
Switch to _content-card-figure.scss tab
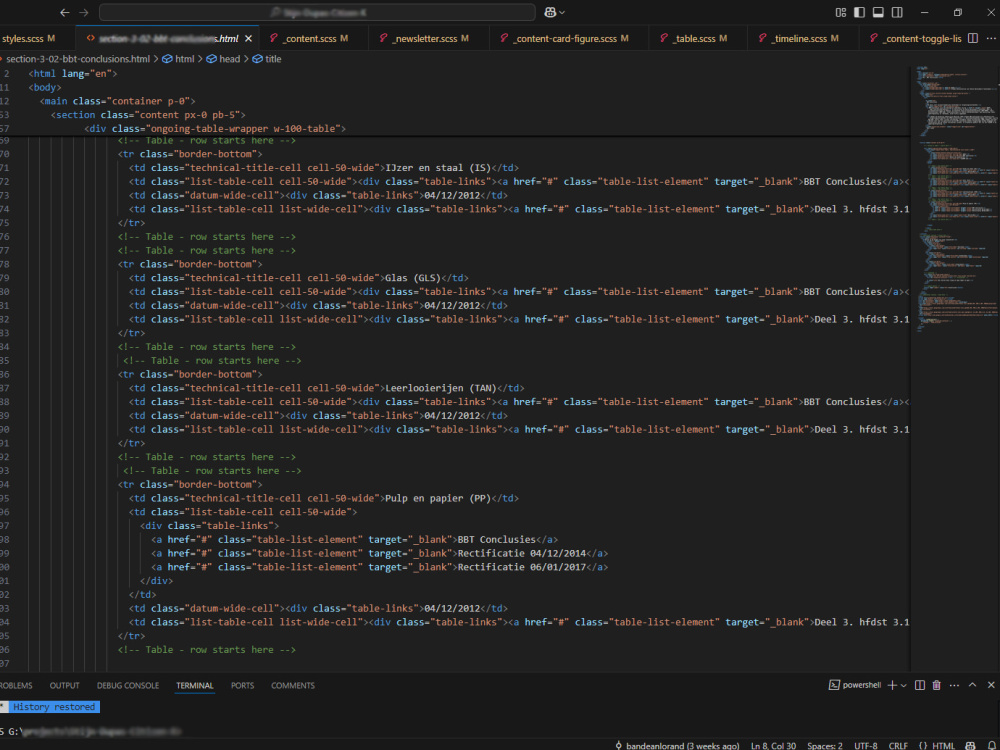[564, 38]
